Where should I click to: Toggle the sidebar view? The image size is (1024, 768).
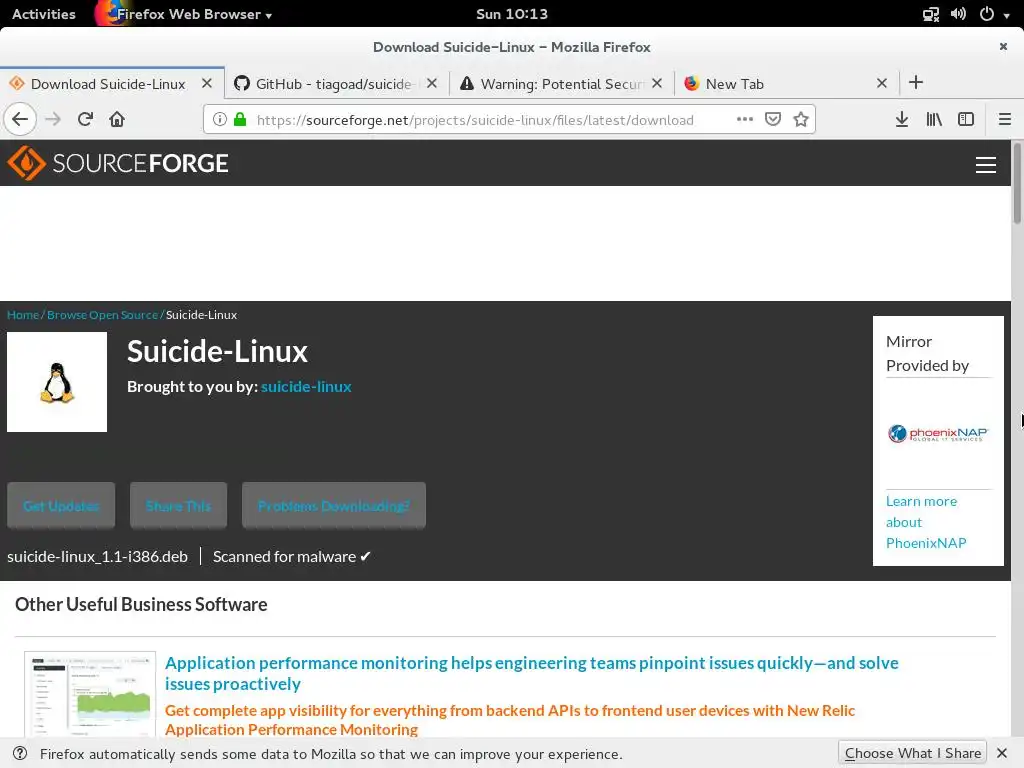coord(966,119)
